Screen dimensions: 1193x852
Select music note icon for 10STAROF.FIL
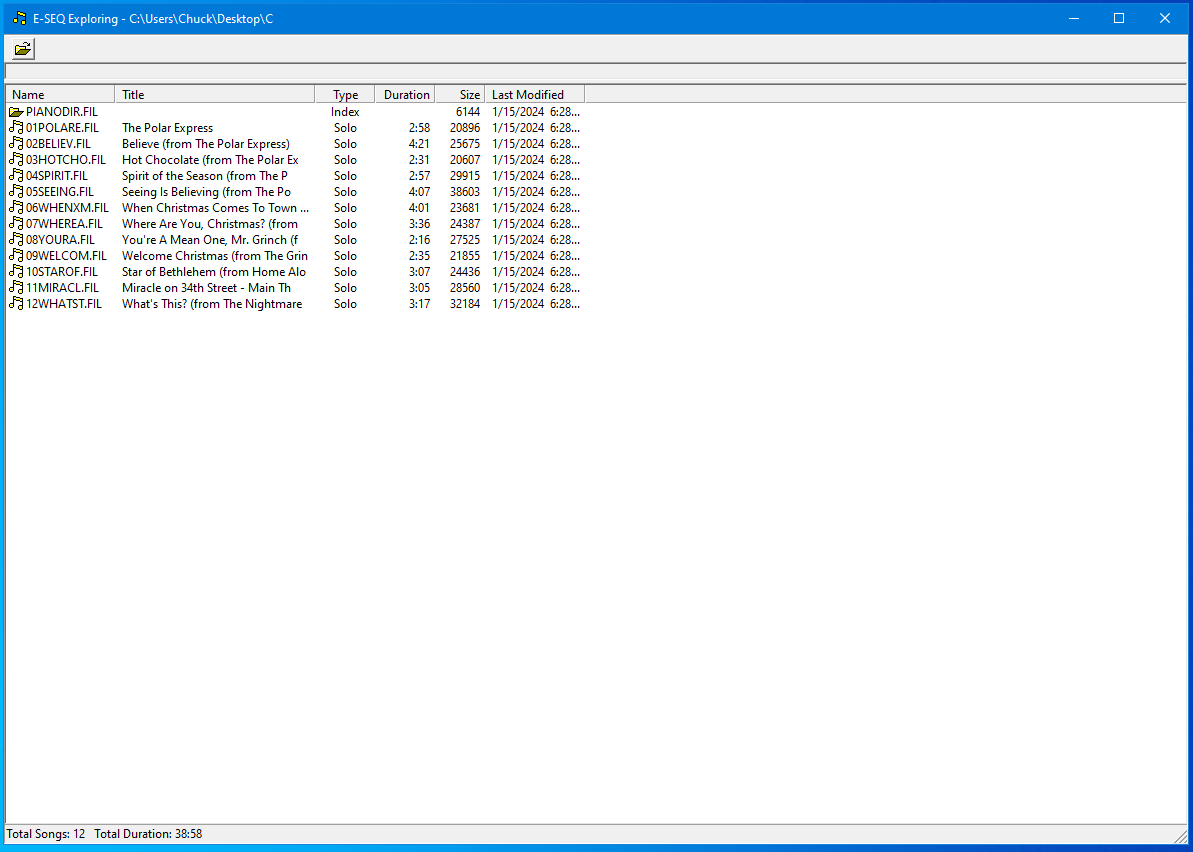pos(16,272)
